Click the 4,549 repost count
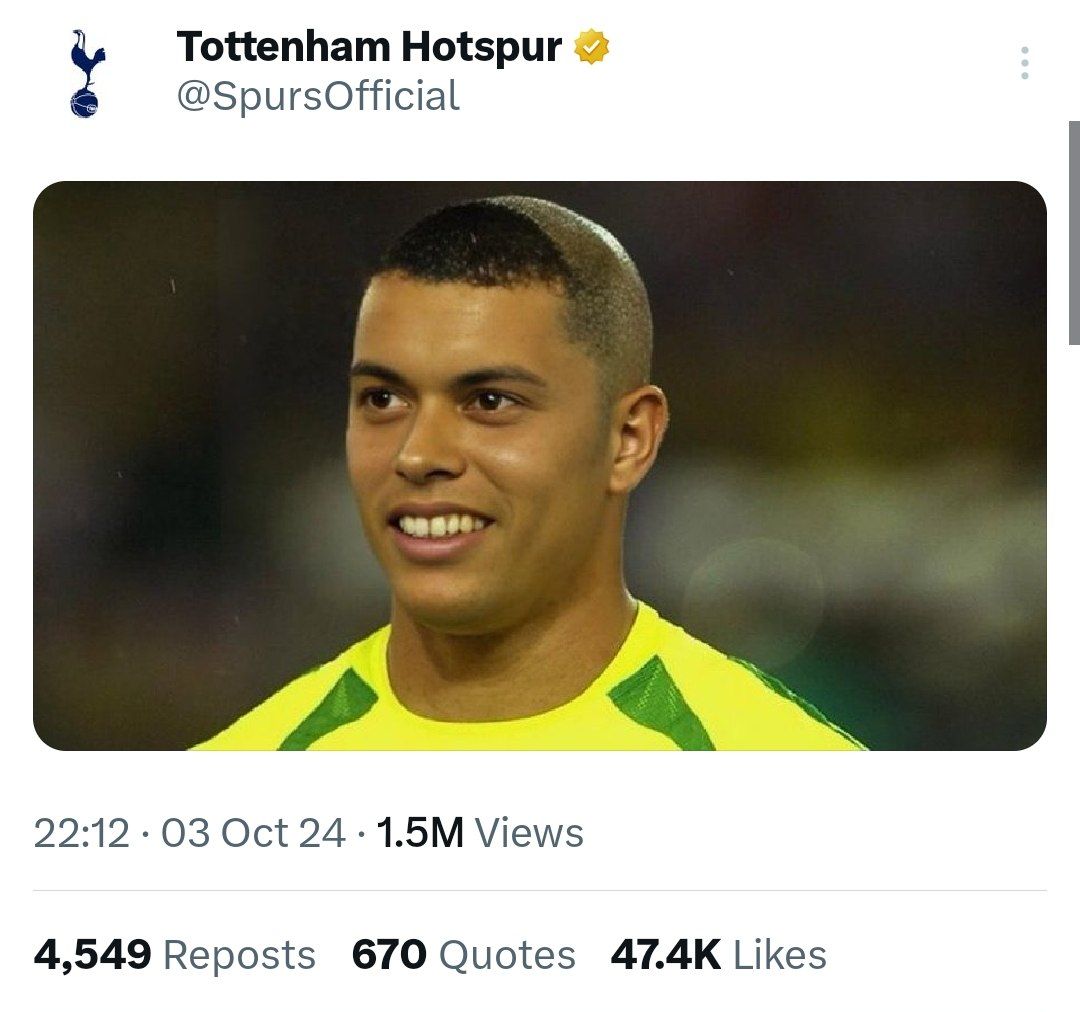 coord(92,955)
